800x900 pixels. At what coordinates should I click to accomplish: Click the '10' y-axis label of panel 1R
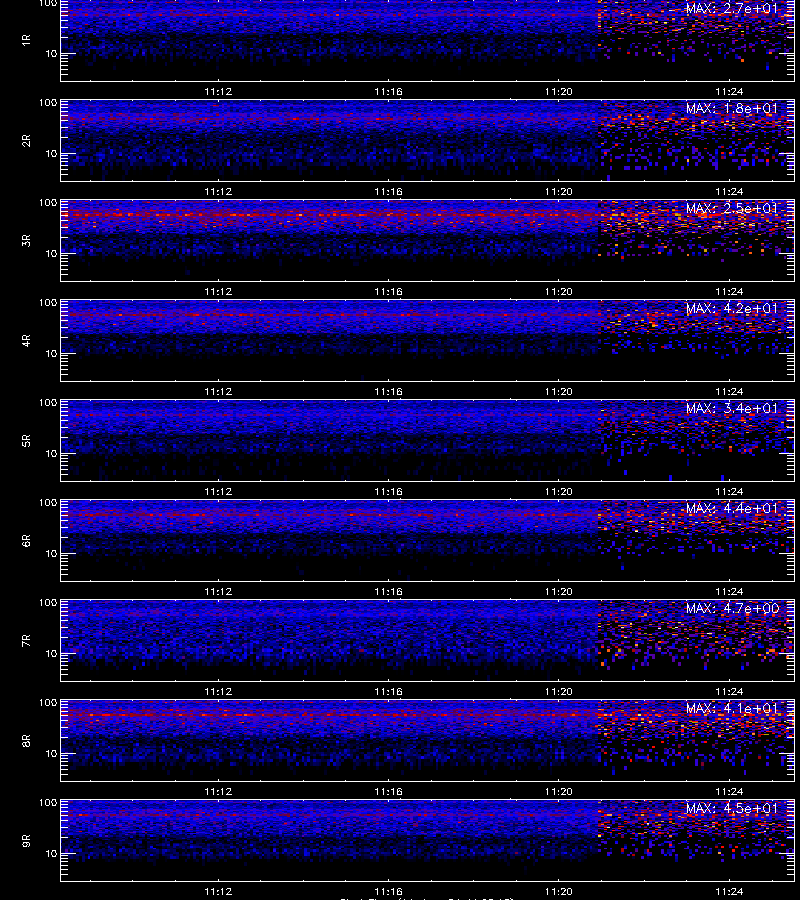tap(52, 54)
